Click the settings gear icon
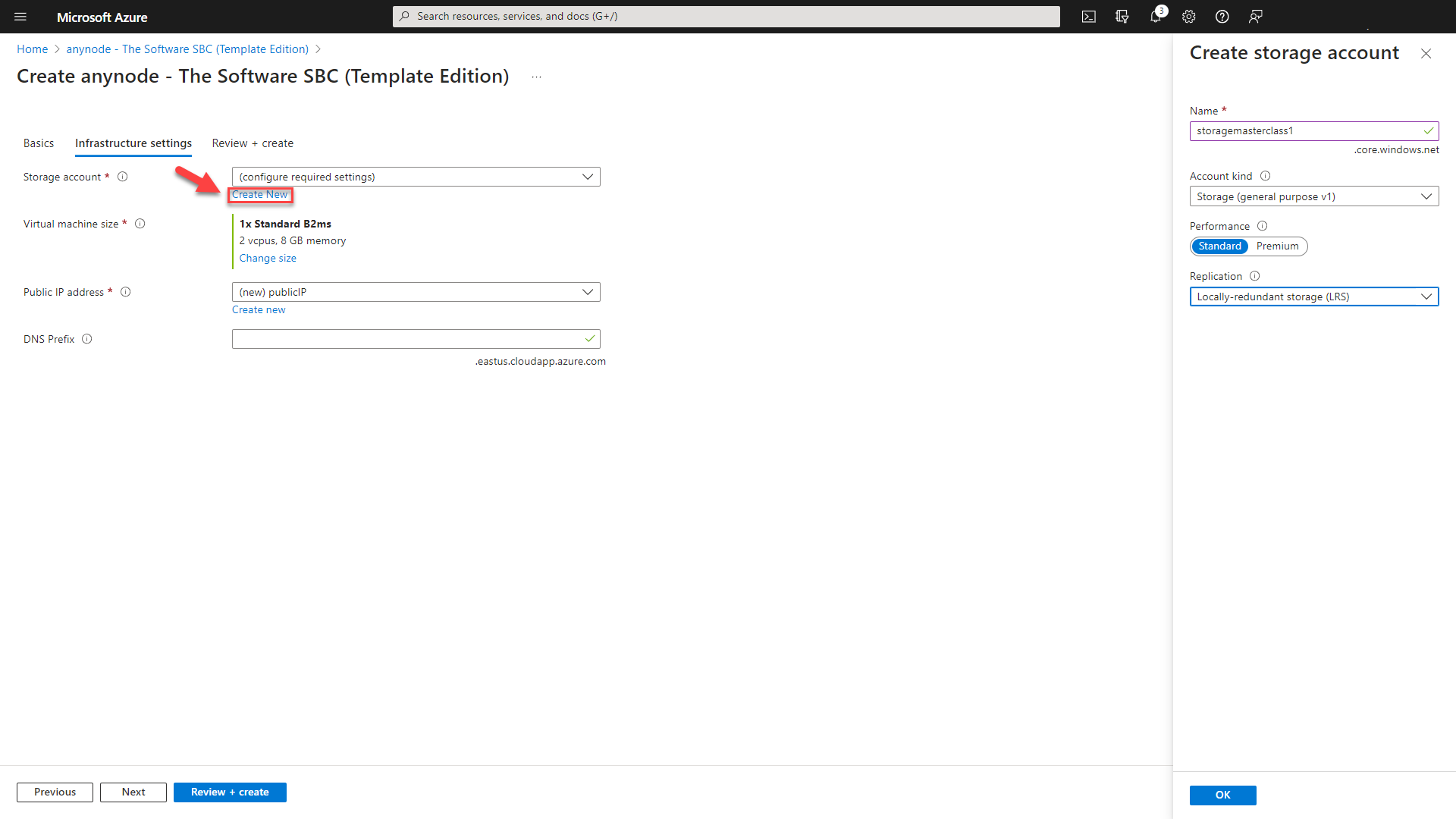This screenshot has height=819, width=1456. (x=1189, y=16)
